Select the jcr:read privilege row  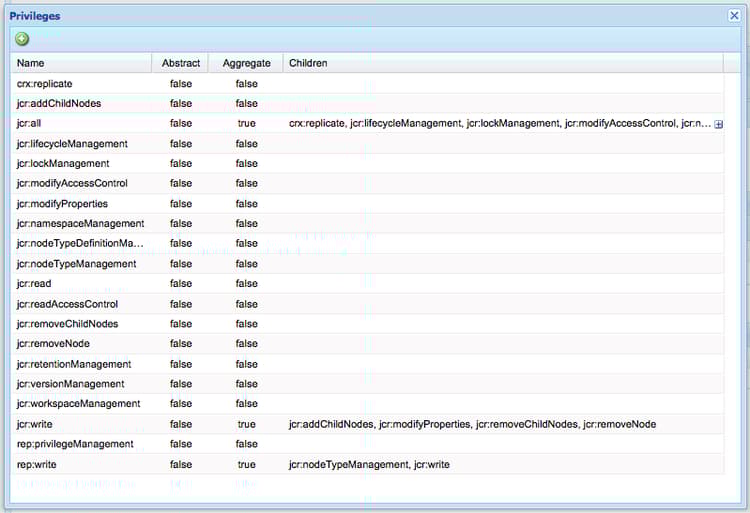coord(367,284)
